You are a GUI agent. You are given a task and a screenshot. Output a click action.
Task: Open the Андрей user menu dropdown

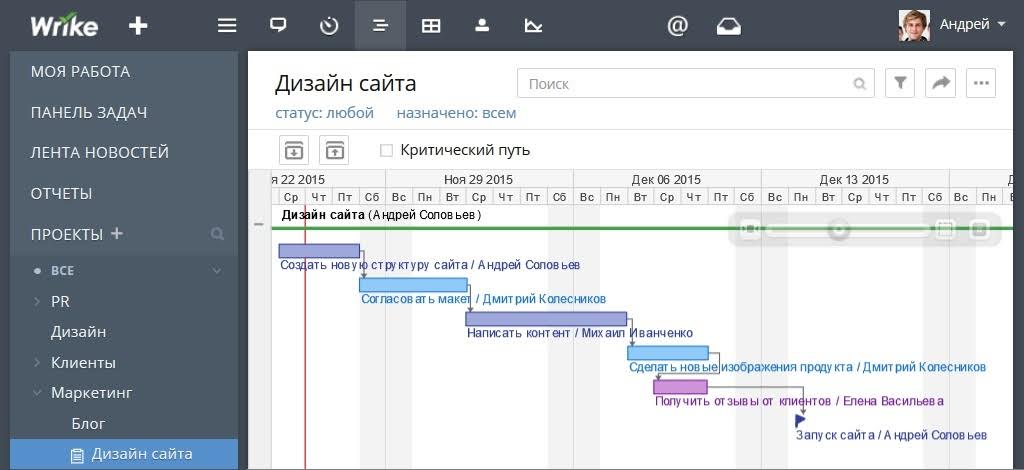(973, 25)
